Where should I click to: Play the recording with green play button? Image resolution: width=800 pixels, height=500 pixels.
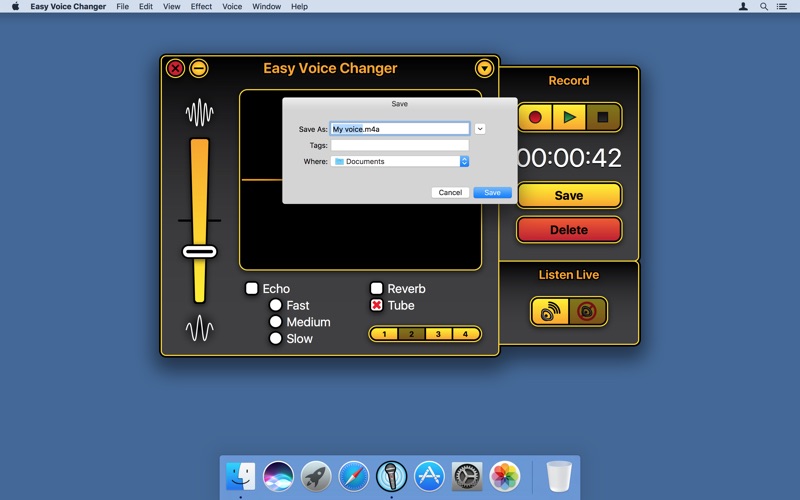click(569, 117)
